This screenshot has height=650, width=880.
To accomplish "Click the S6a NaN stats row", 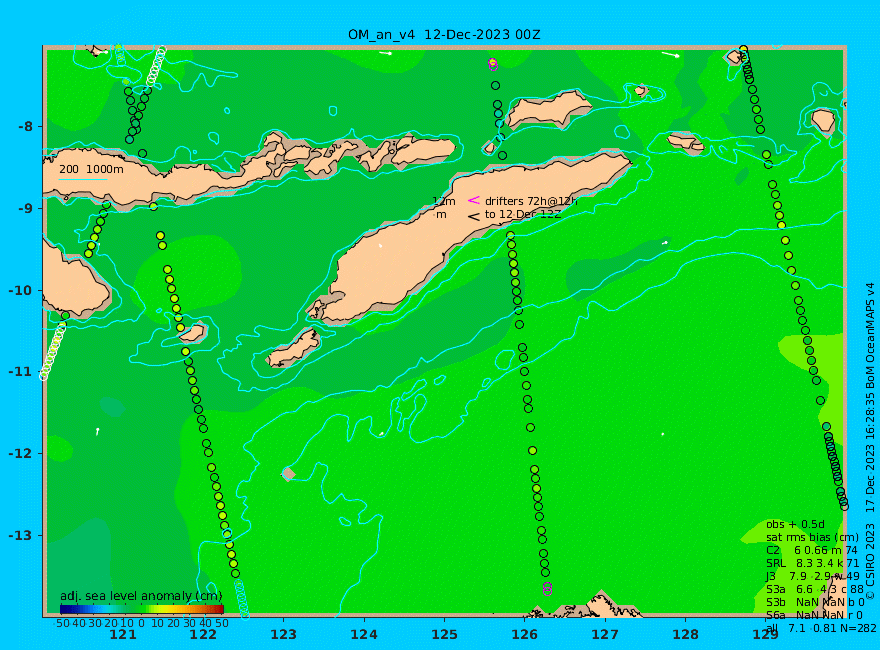I will click(814, 615).
